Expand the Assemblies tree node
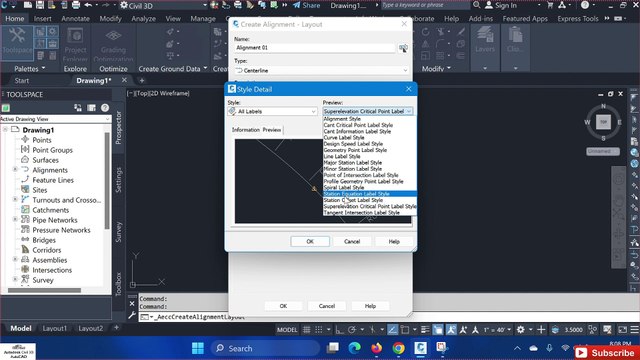The image size is (640, 360). [x=15, y=260]
